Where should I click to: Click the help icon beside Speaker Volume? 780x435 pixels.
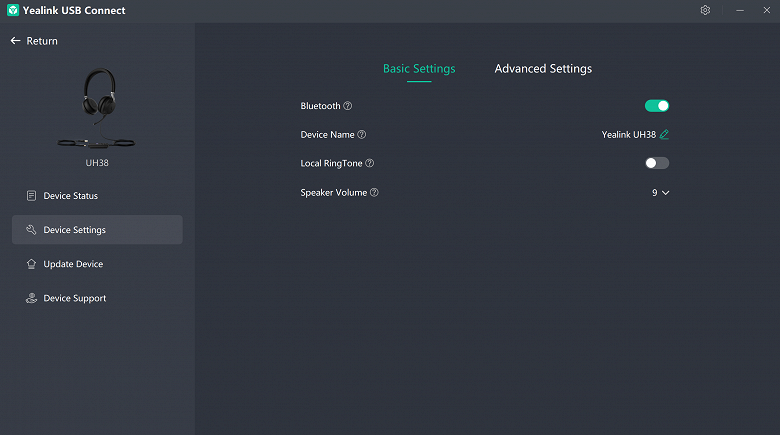374,192
